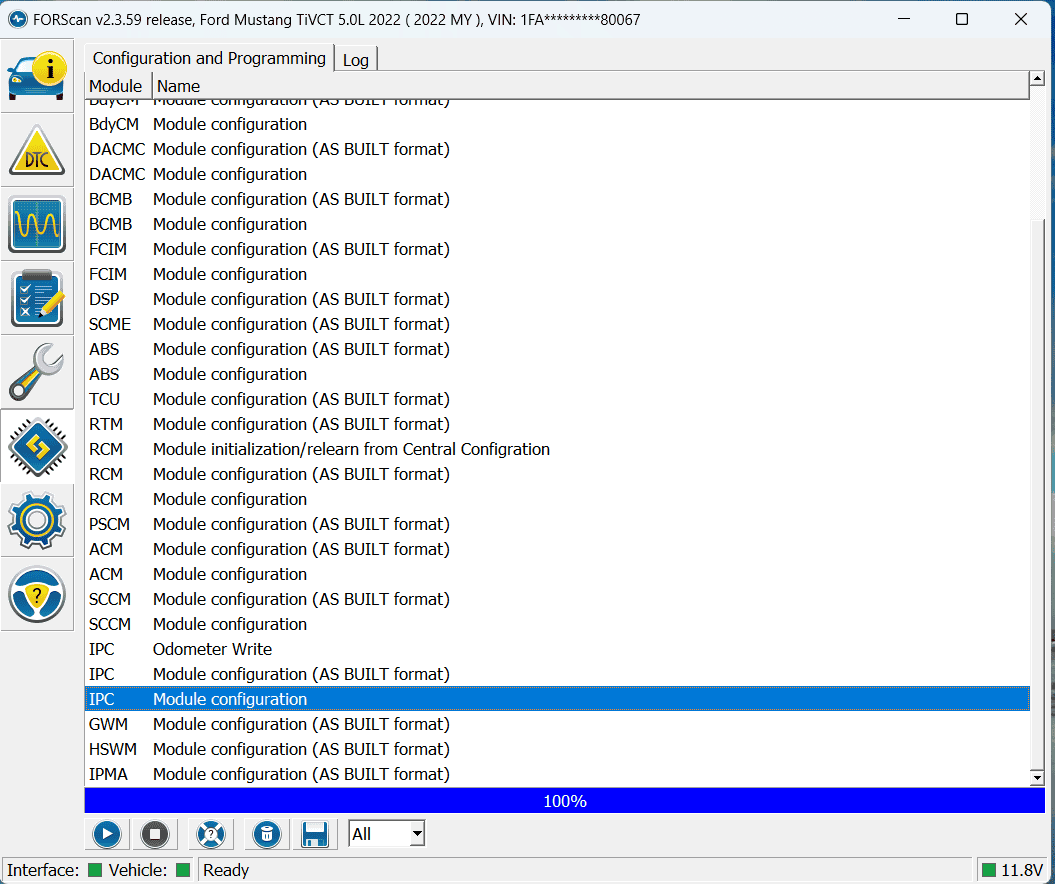
Task: Select DACMC Module configuration (AS BUILT format)
Action: [557, 149]
